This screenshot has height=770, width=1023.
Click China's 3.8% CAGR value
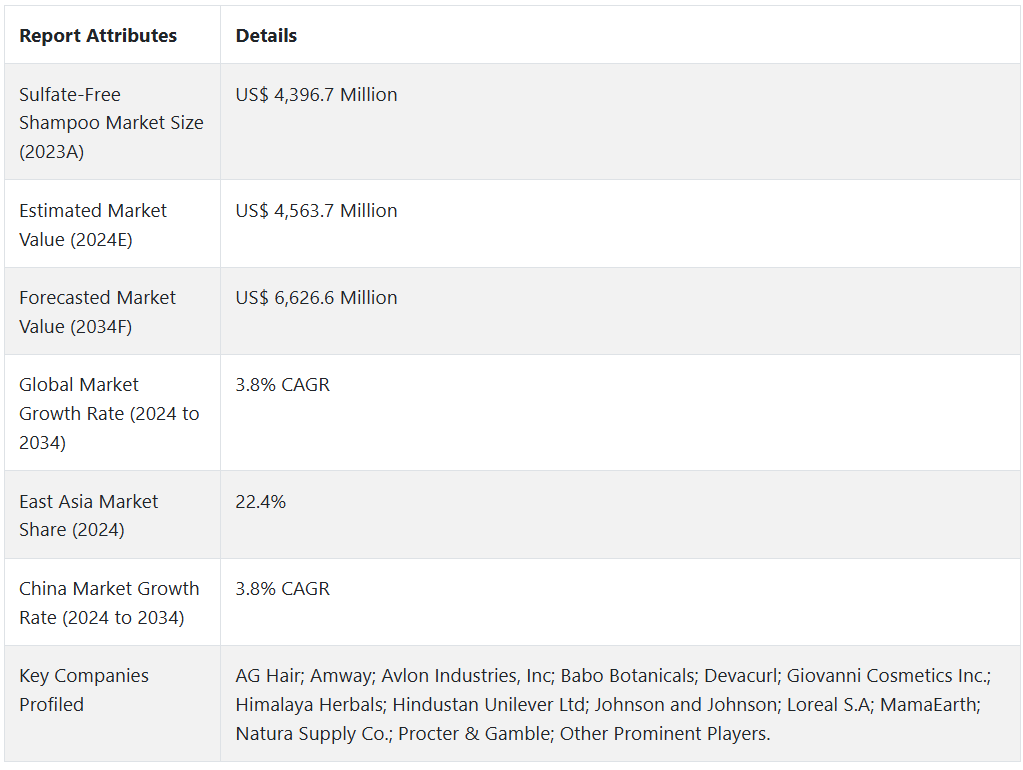pyautogui.click(x=282, y=589)
